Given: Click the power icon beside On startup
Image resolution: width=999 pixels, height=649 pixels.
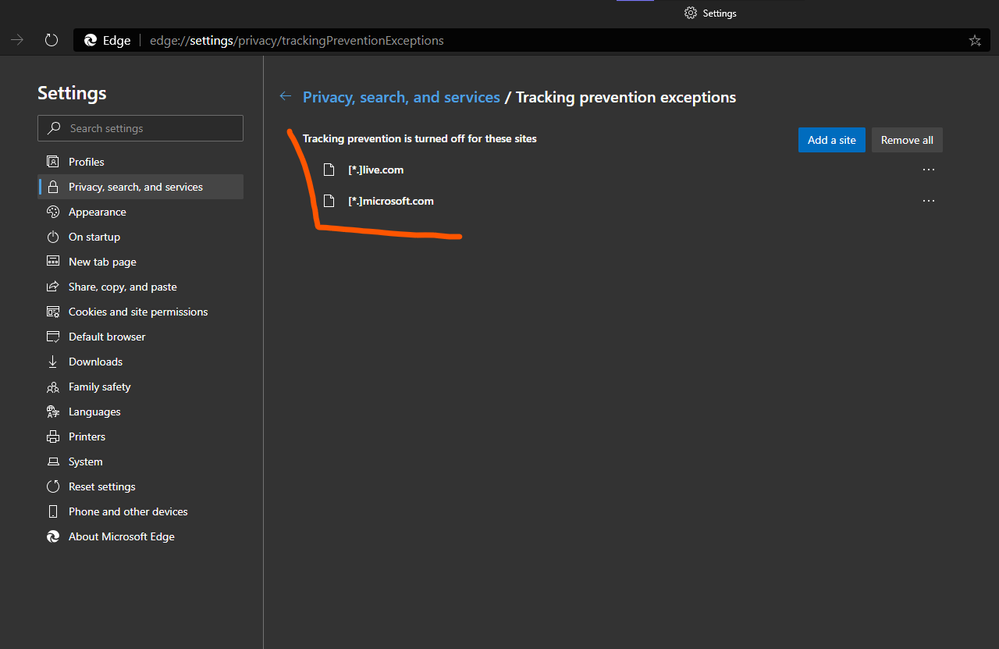Looking at the screenshot, I should [53, 237].
